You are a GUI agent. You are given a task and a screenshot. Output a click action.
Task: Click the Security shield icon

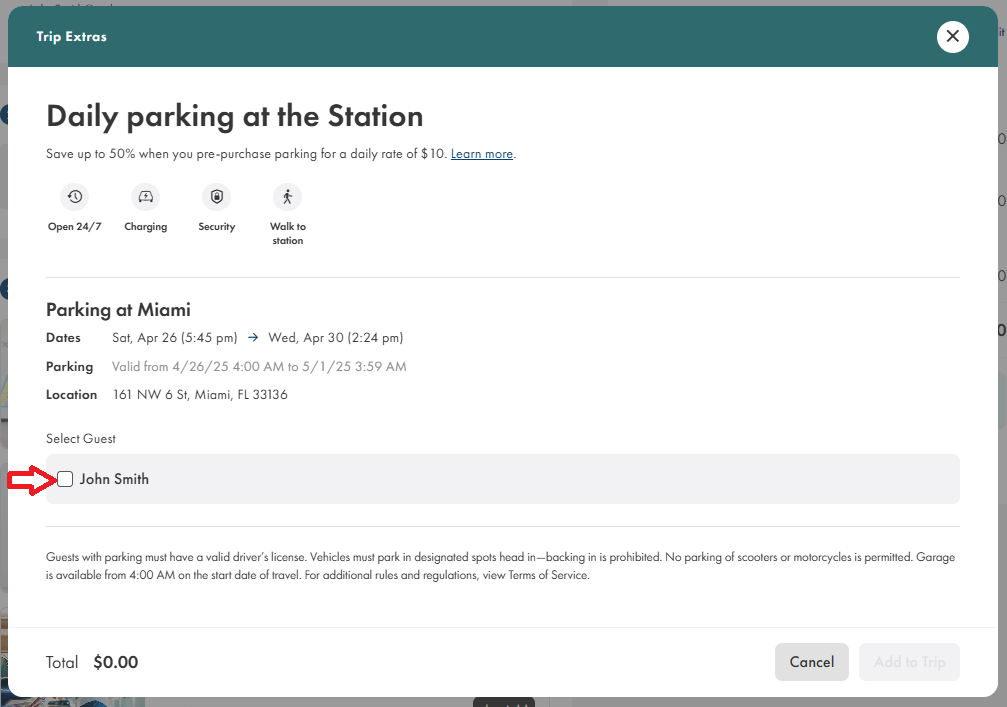click(x=216, y=197)
